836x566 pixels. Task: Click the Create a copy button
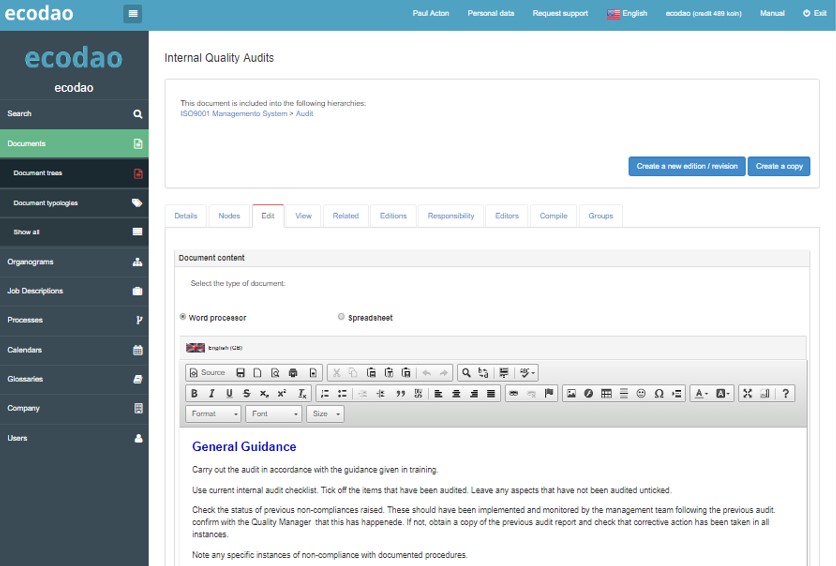click(779, 166)
